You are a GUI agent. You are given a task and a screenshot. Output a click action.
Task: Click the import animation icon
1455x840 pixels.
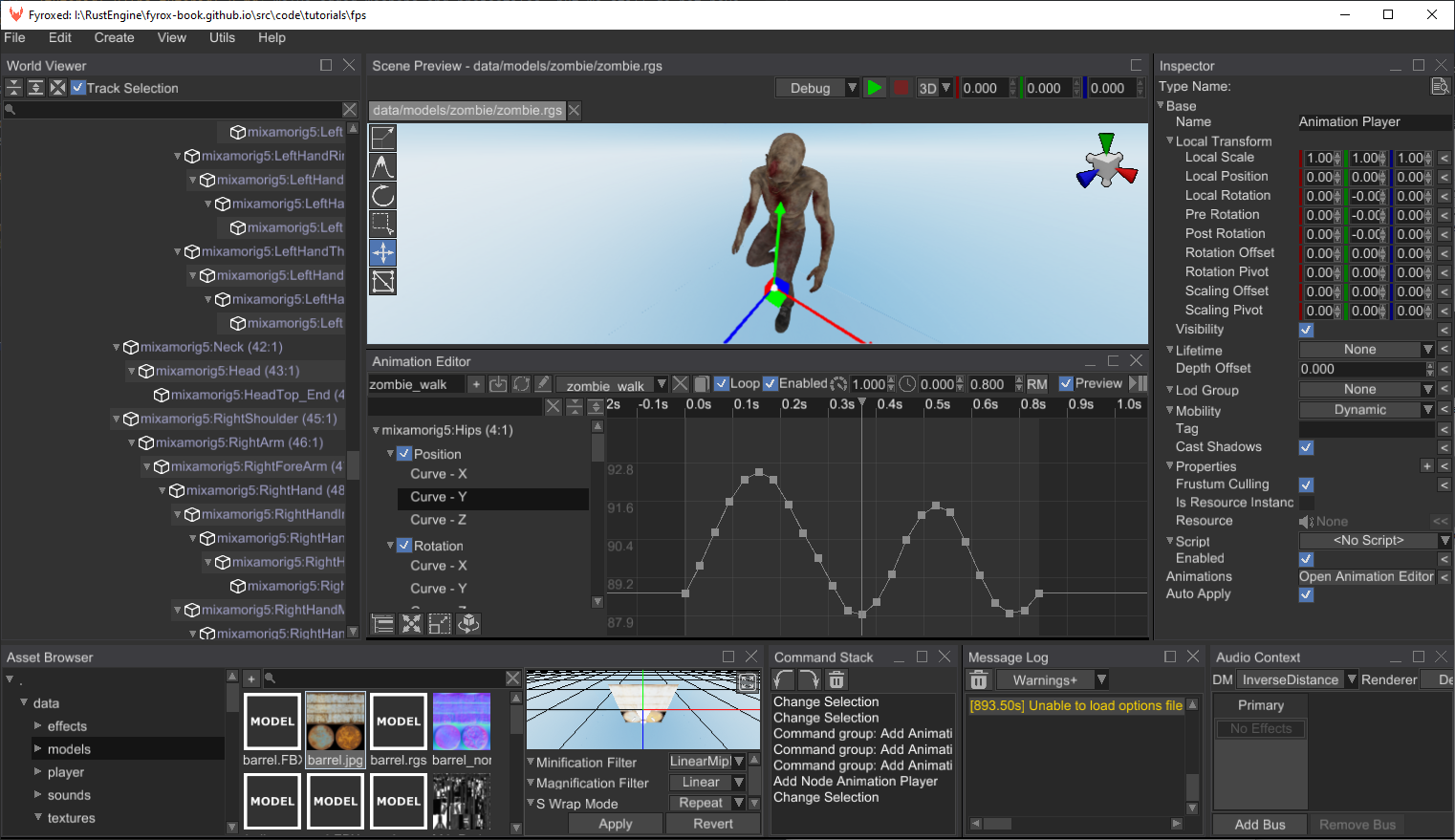coord(498,384)
